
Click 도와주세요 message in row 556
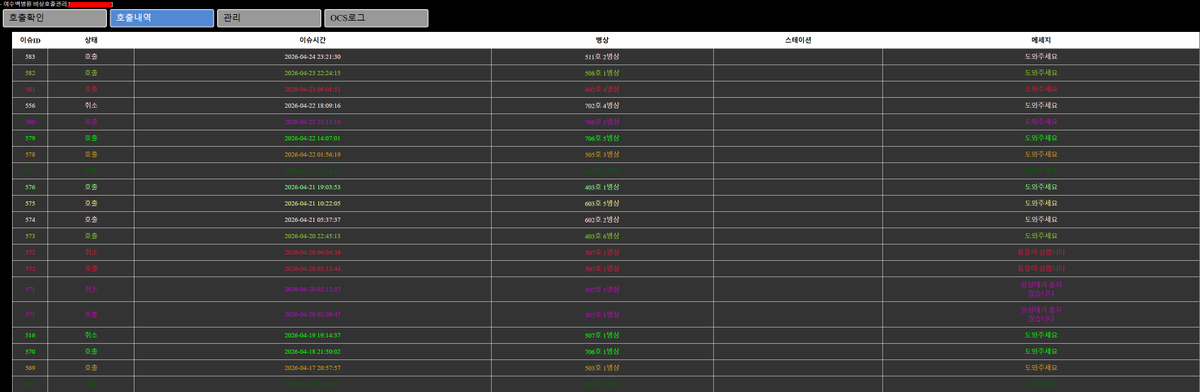tap(1041, 105)
